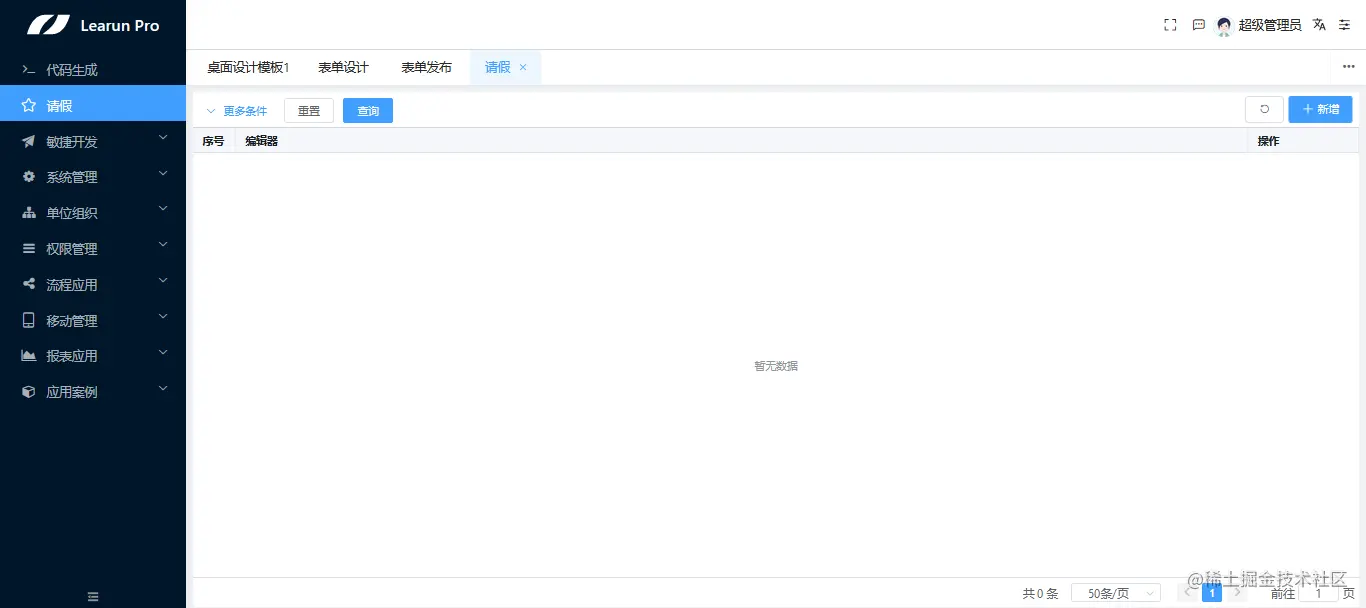Click the blue 查询 search button
The width and height of the screenshot is (1366, 608).
pos(367,110)
